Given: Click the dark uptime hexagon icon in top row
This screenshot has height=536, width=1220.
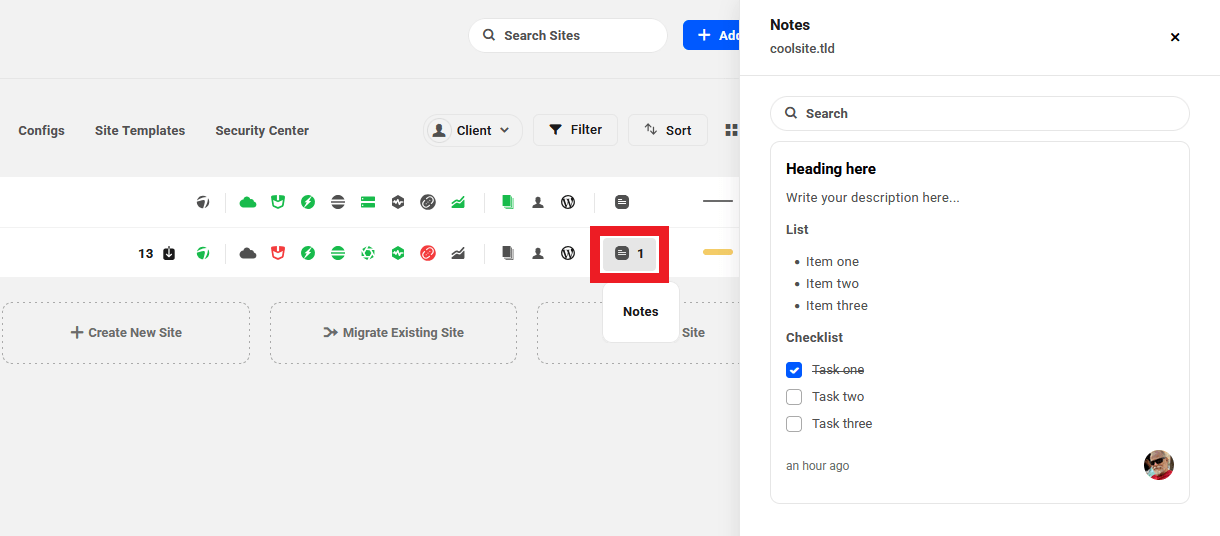Looking at the screenshot, I should [398, 202].
